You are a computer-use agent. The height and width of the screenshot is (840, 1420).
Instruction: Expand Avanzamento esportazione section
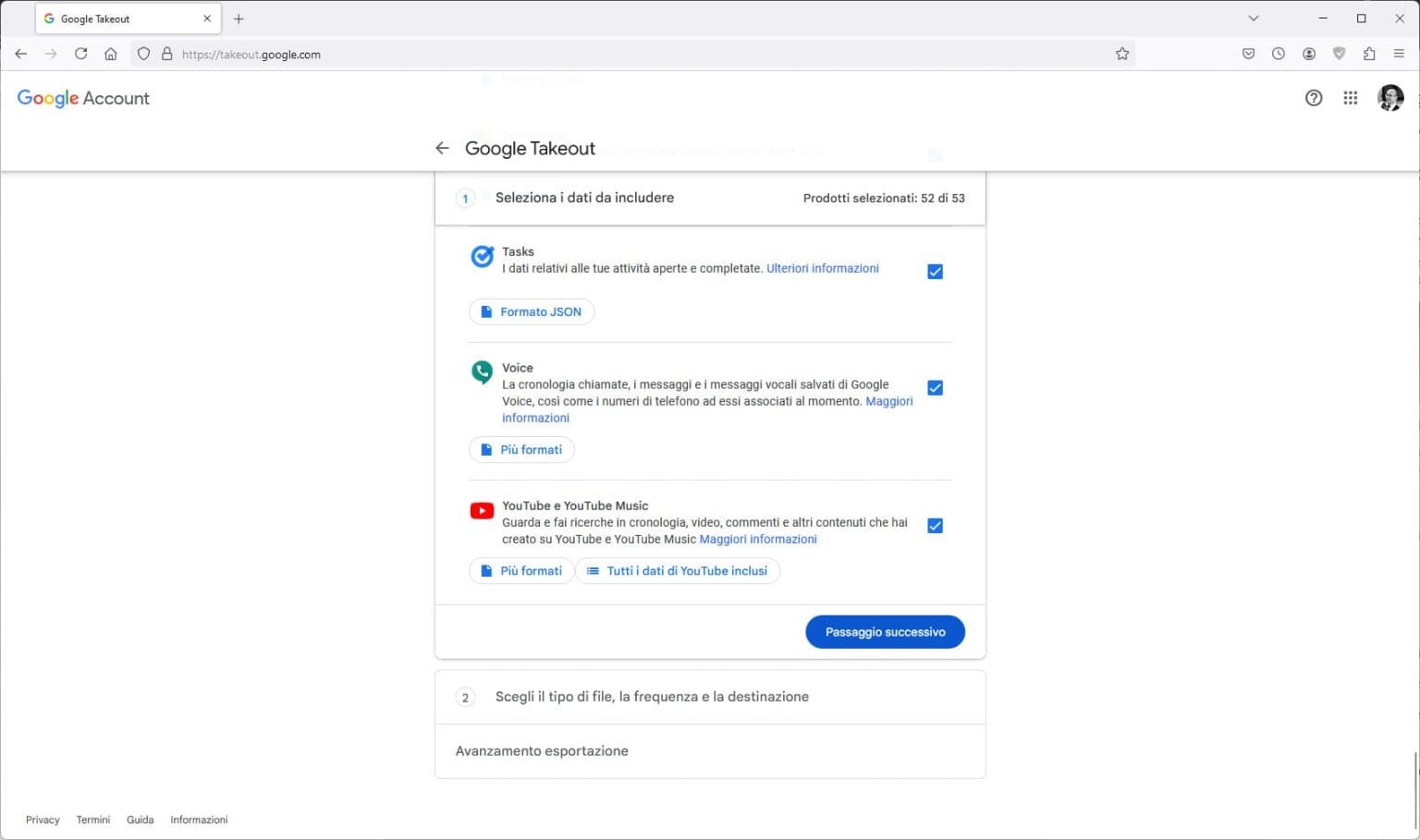710,751
